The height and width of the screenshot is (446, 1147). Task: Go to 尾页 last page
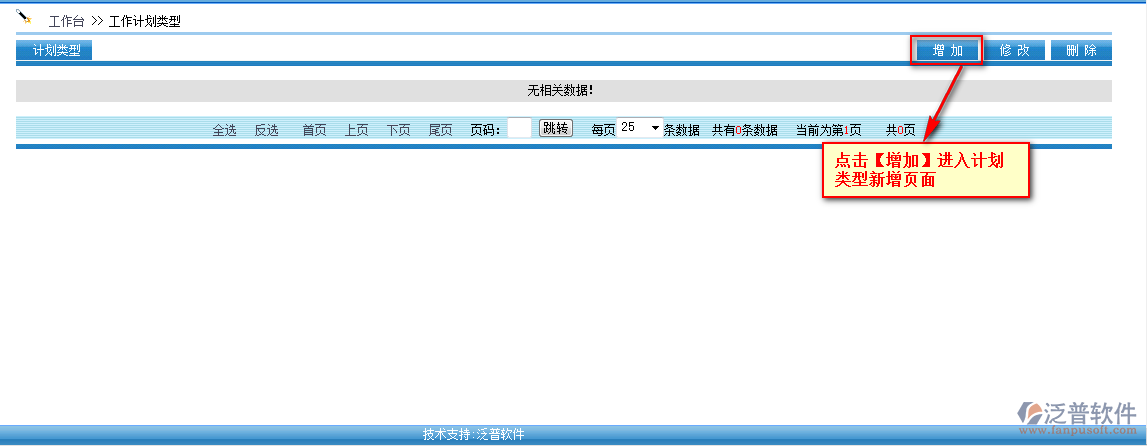(440, 130)
